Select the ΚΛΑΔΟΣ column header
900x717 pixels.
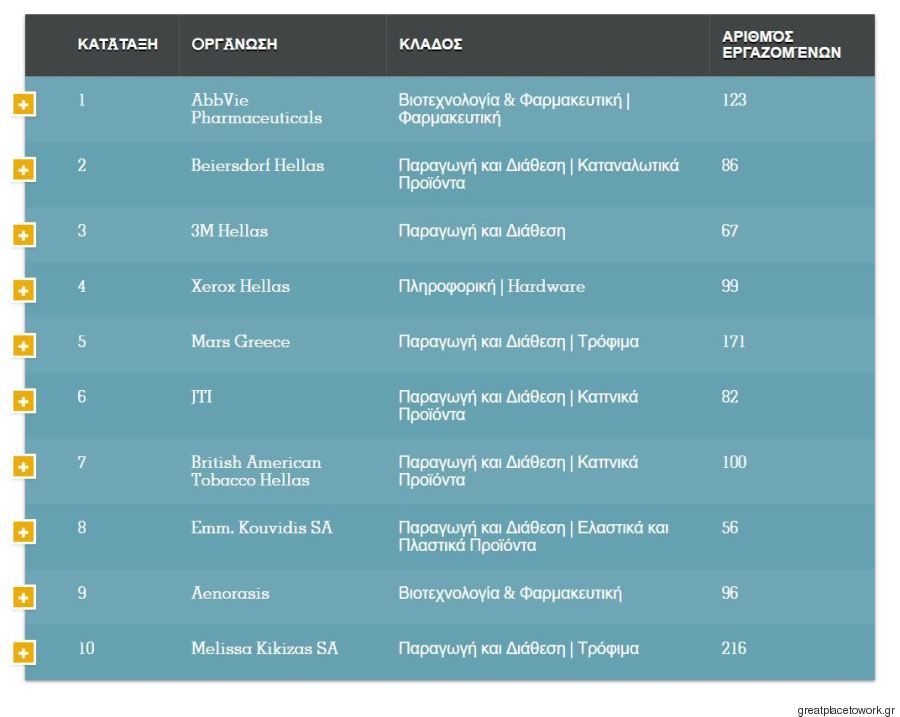430,44
